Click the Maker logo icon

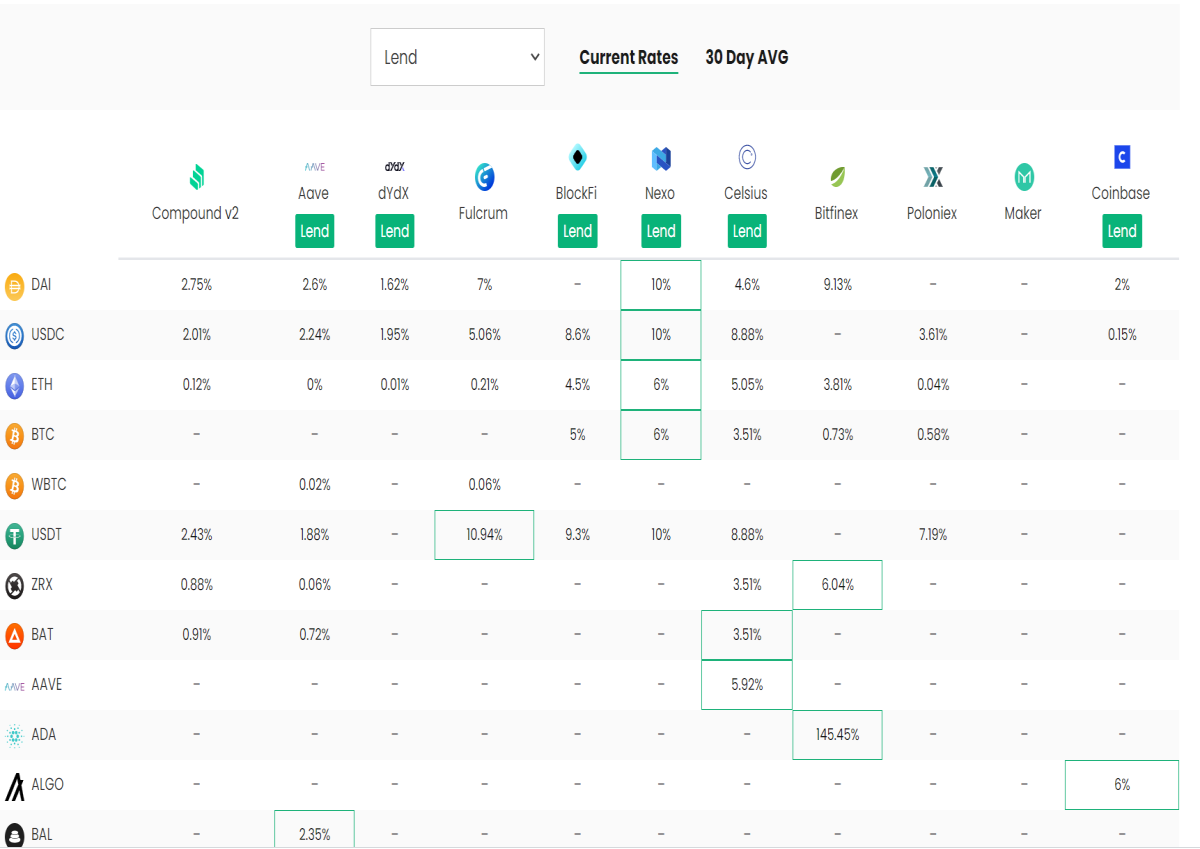point(1023,178)
